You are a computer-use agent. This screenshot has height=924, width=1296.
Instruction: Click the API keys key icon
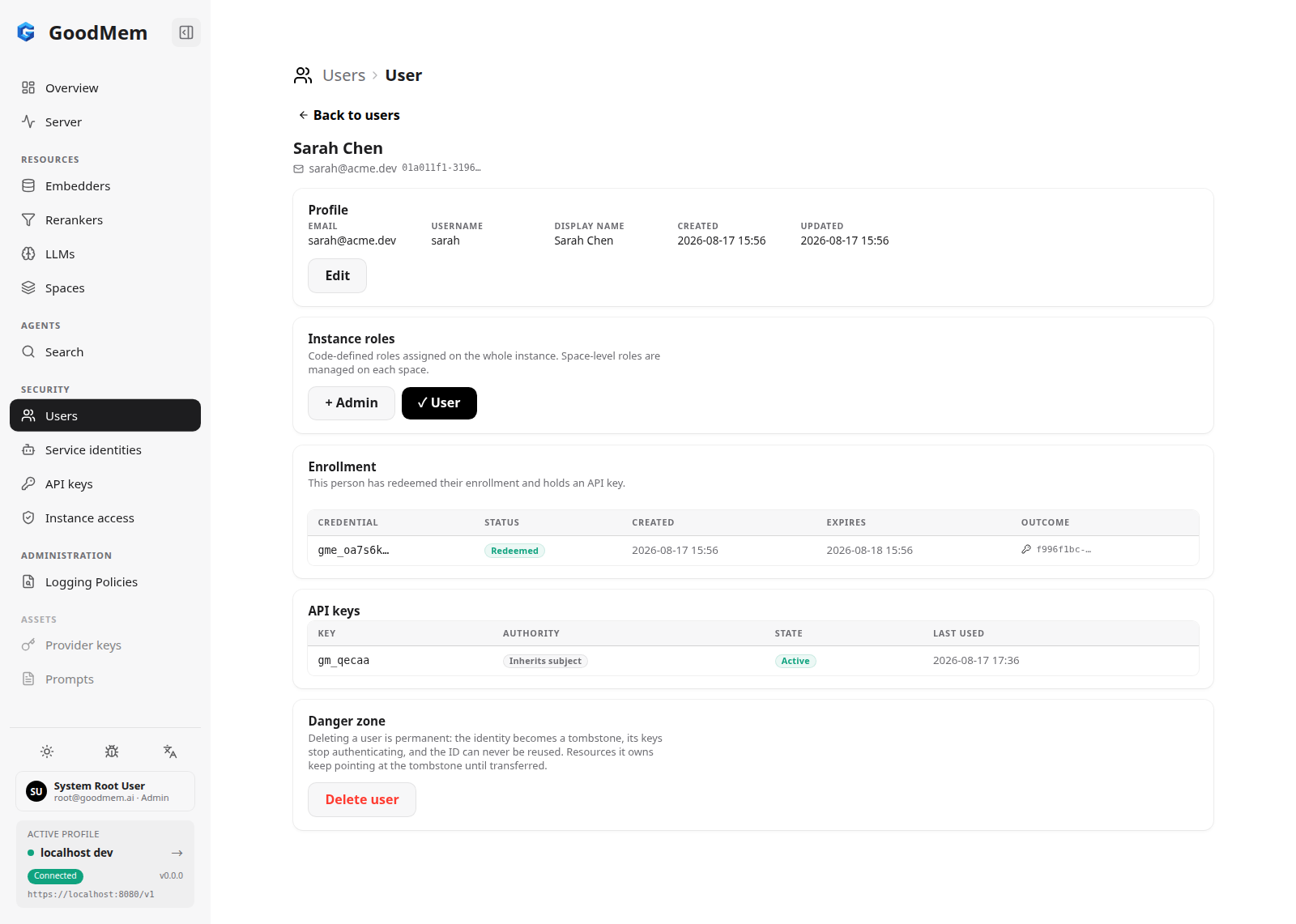28,483
